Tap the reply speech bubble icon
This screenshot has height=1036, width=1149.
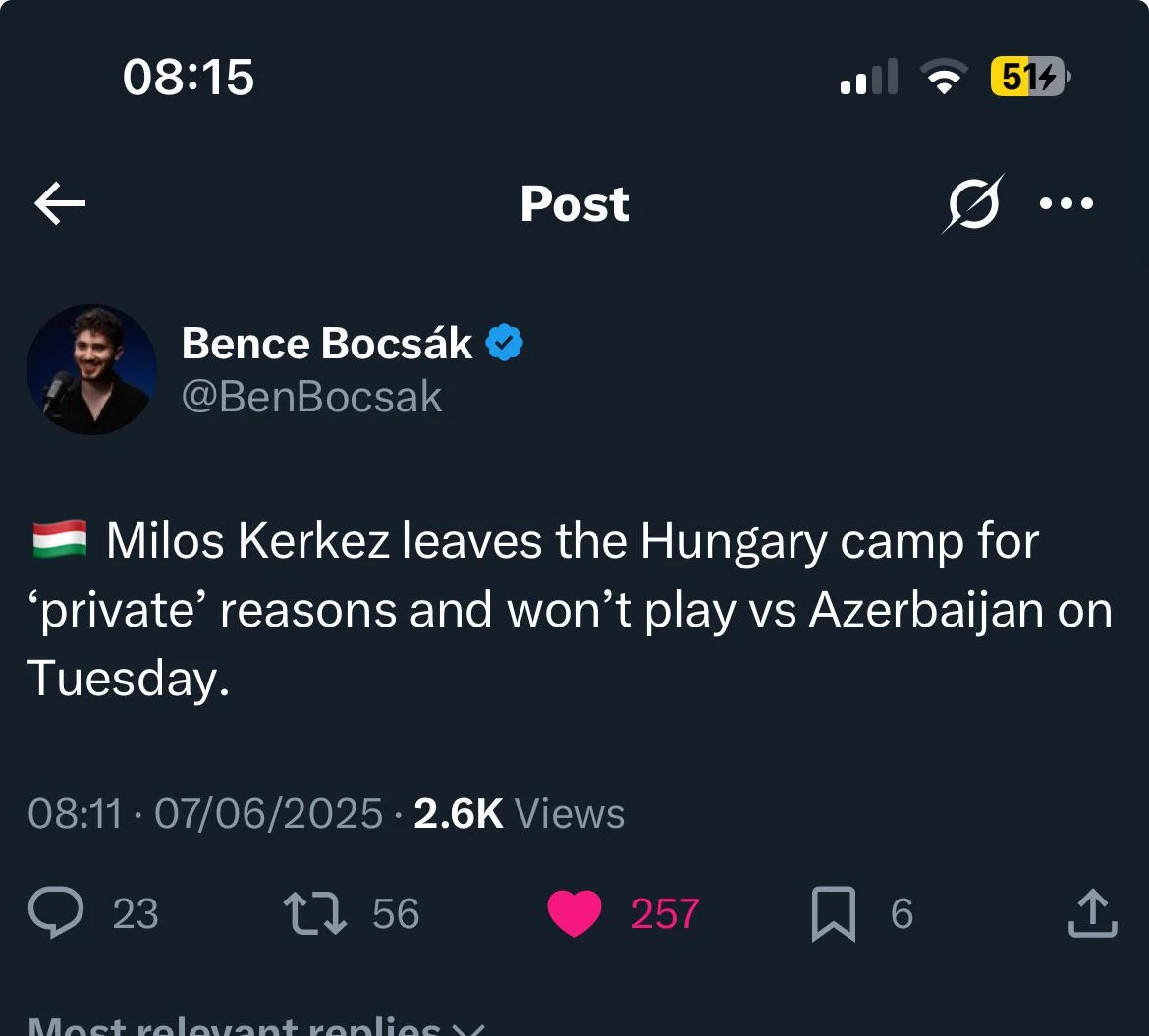point(56,912)
